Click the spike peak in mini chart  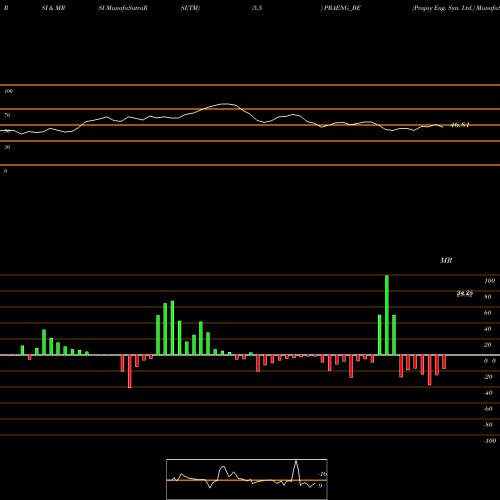pyautogui.click(x=296, y=462)
